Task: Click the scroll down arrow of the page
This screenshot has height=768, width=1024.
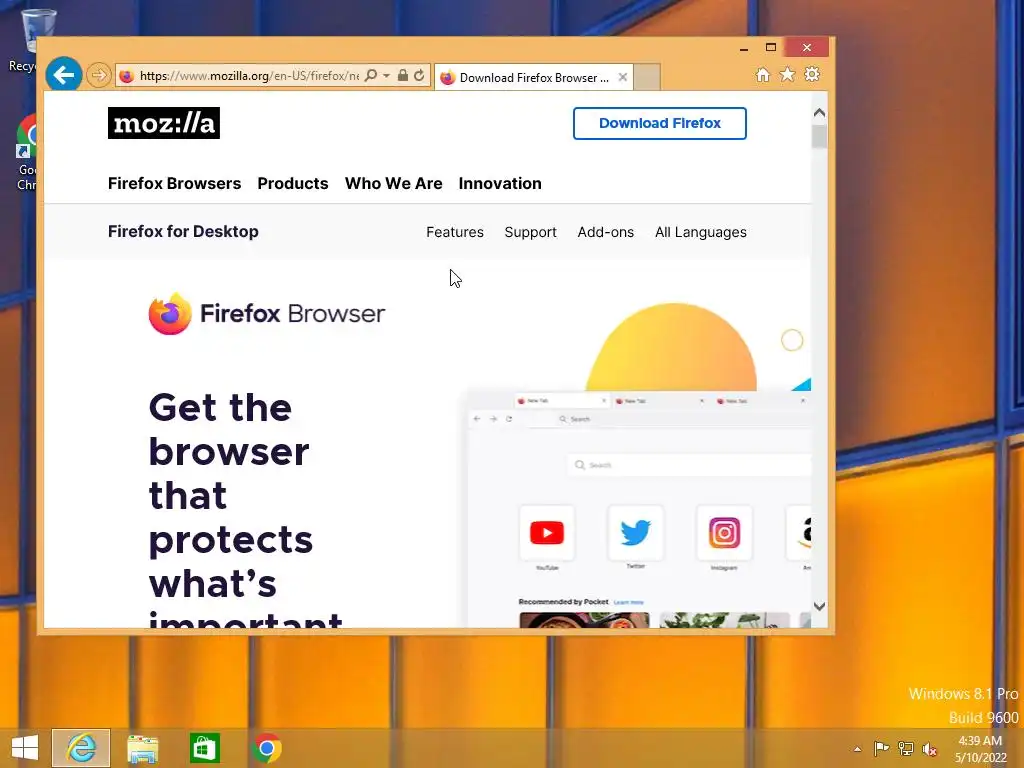Action: (820, 607)
